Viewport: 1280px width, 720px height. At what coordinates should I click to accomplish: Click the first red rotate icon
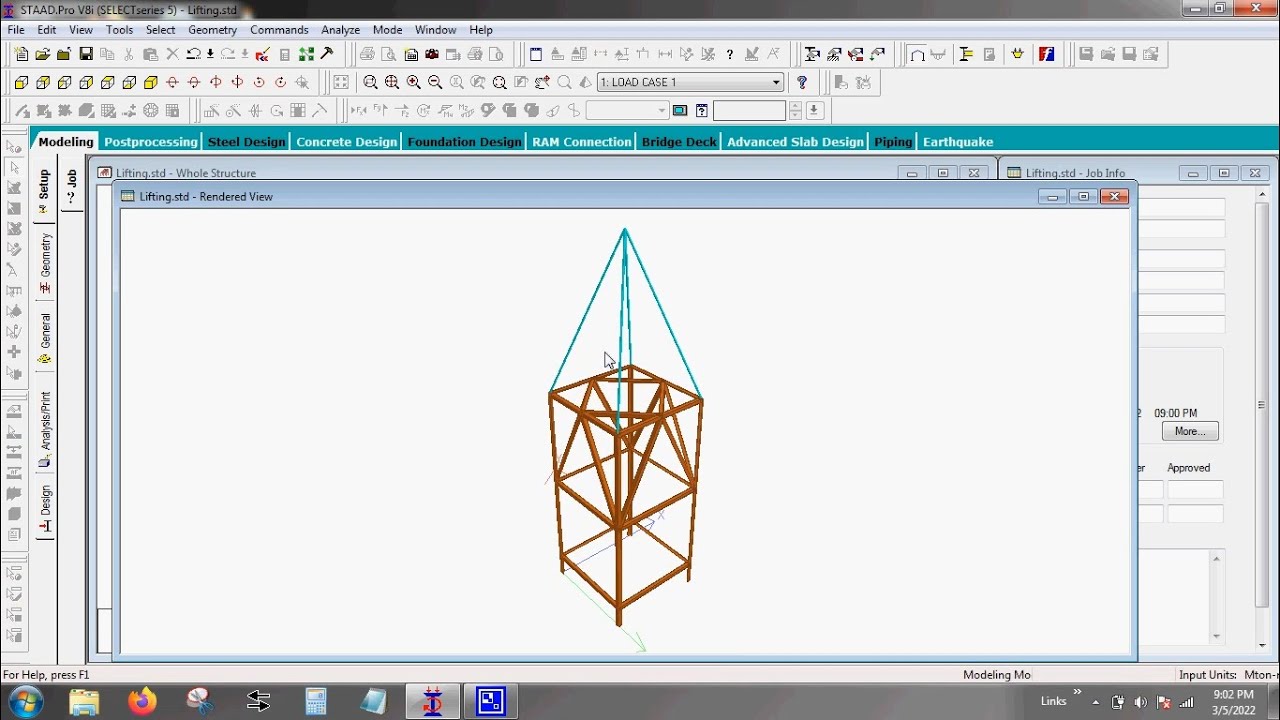[x=172, y=82]
